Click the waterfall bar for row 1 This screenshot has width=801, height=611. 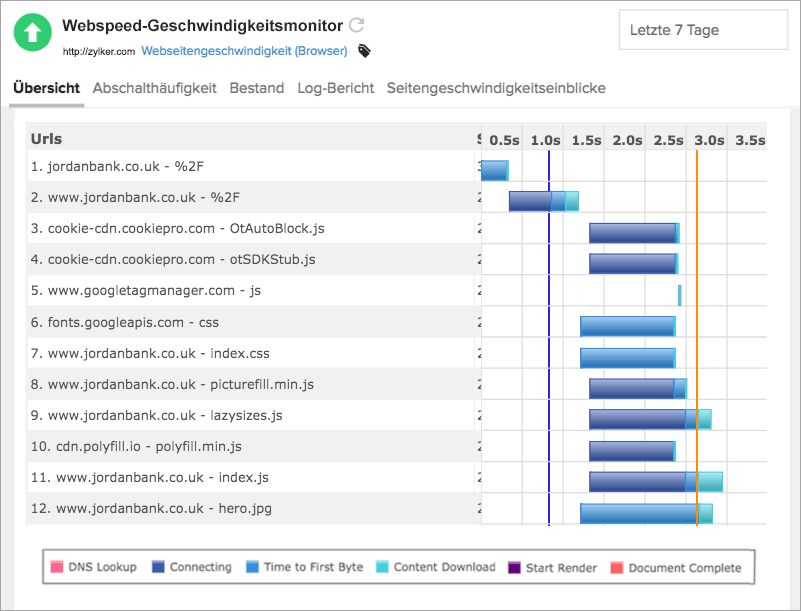(x=495, y=170)
